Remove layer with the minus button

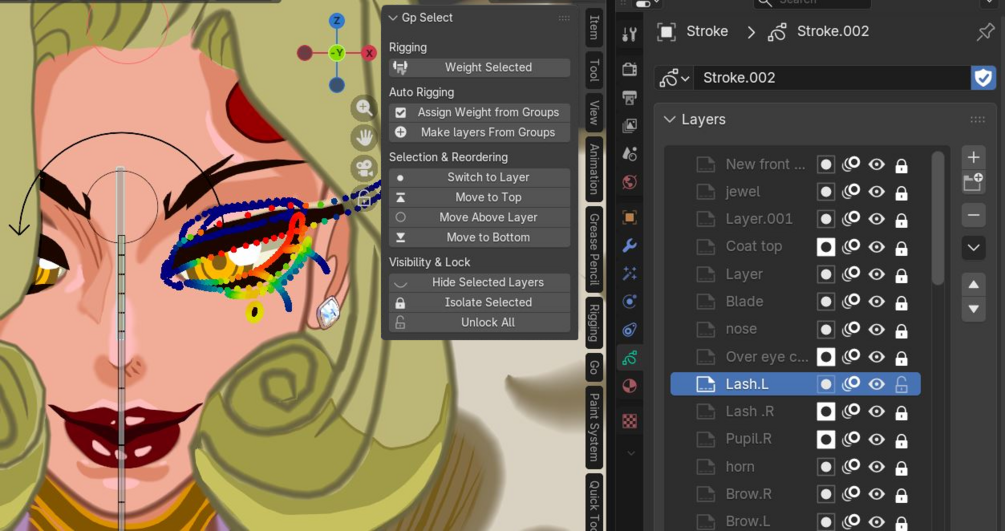point(973,215)
